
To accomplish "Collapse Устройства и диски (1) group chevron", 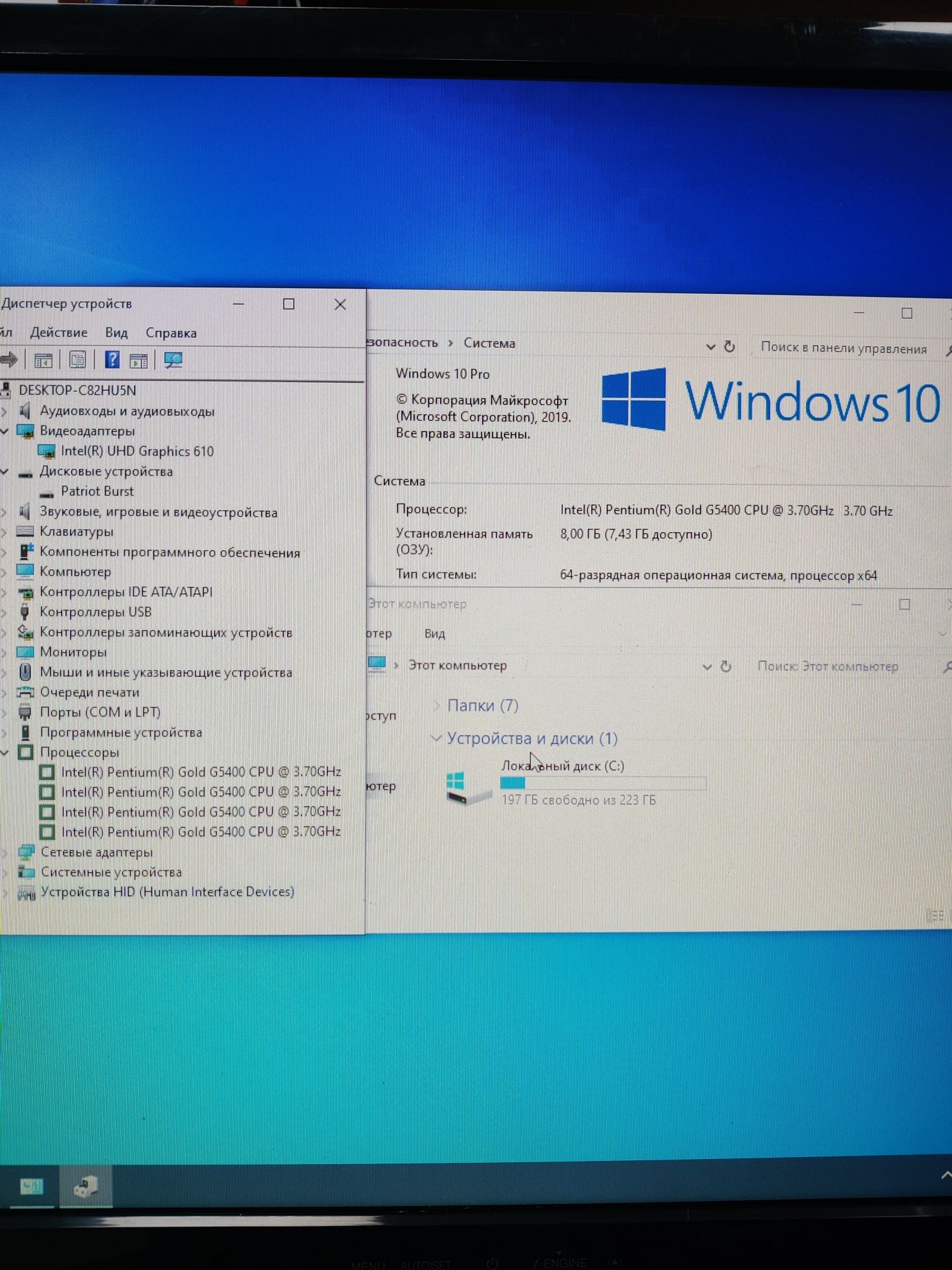I will pos(436,738).
